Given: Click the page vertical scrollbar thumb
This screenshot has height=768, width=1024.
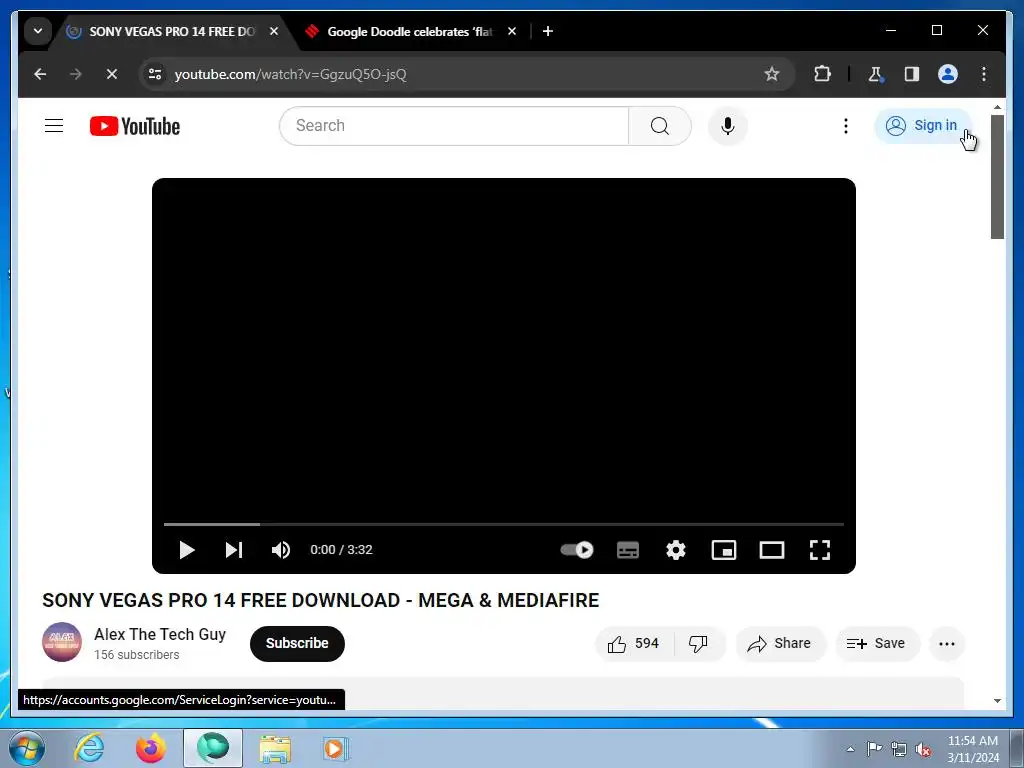Looking at the screenshot, I should click(997, 177).
